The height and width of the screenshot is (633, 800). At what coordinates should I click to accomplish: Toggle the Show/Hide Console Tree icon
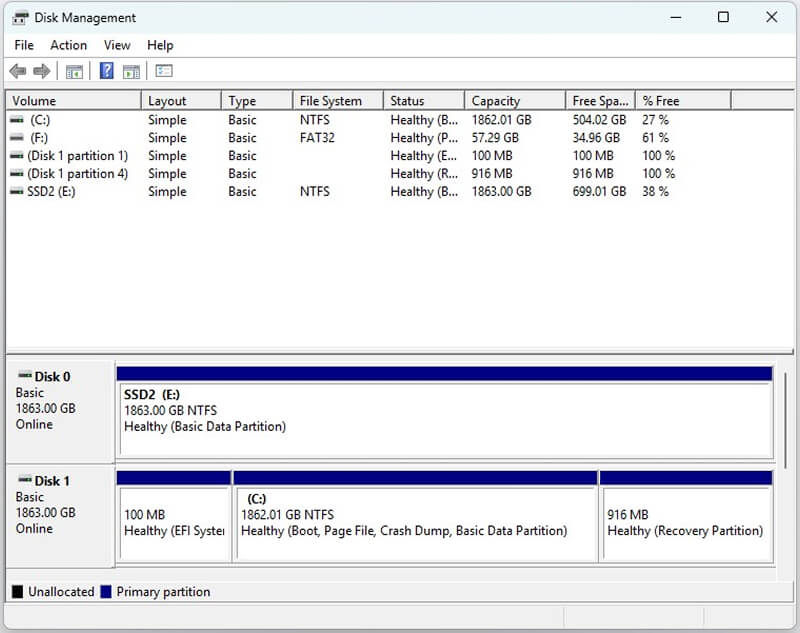(x=74, y=71)
